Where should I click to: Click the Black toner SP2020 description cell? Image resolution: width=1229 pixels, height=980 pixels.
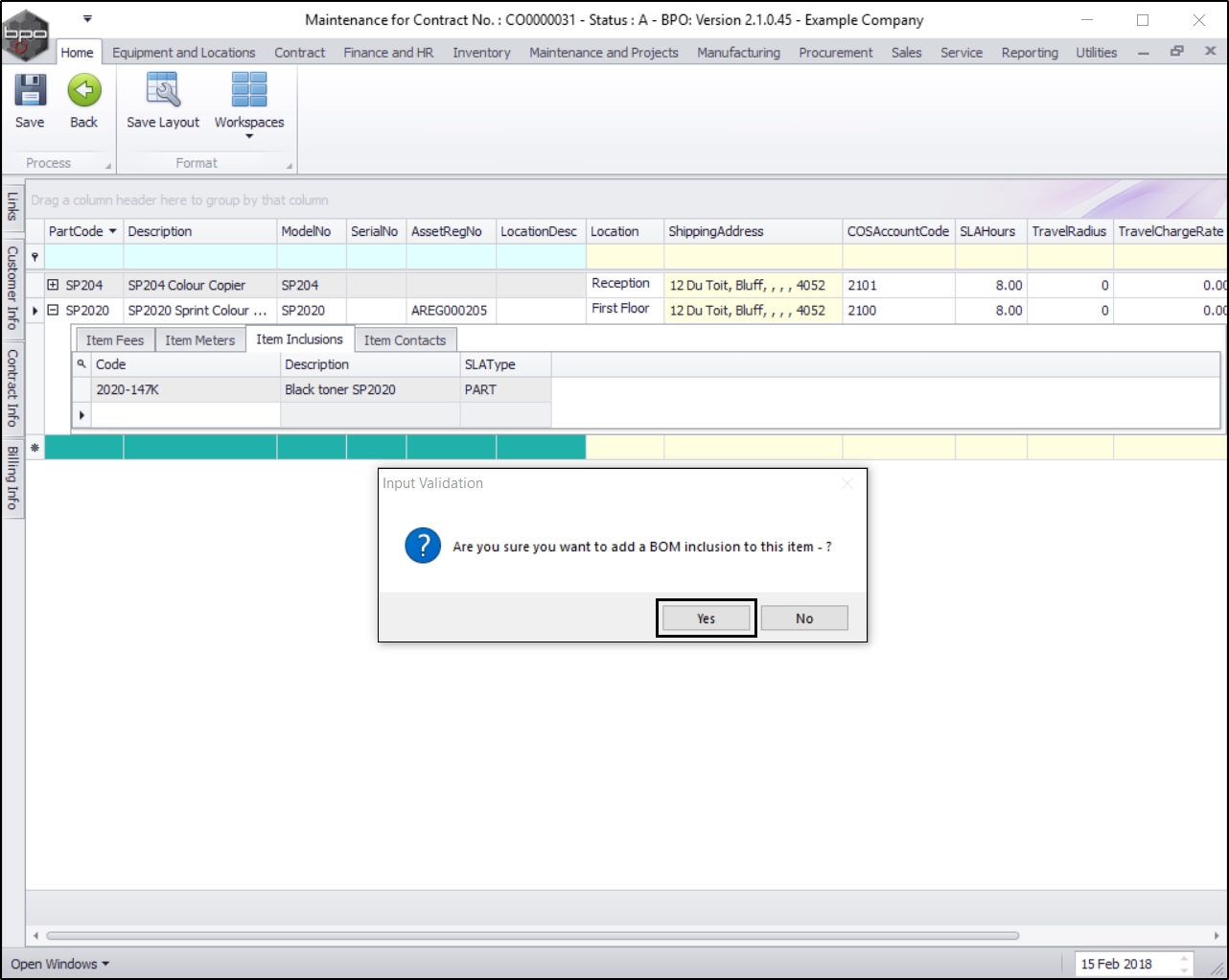tap(370, 389)
